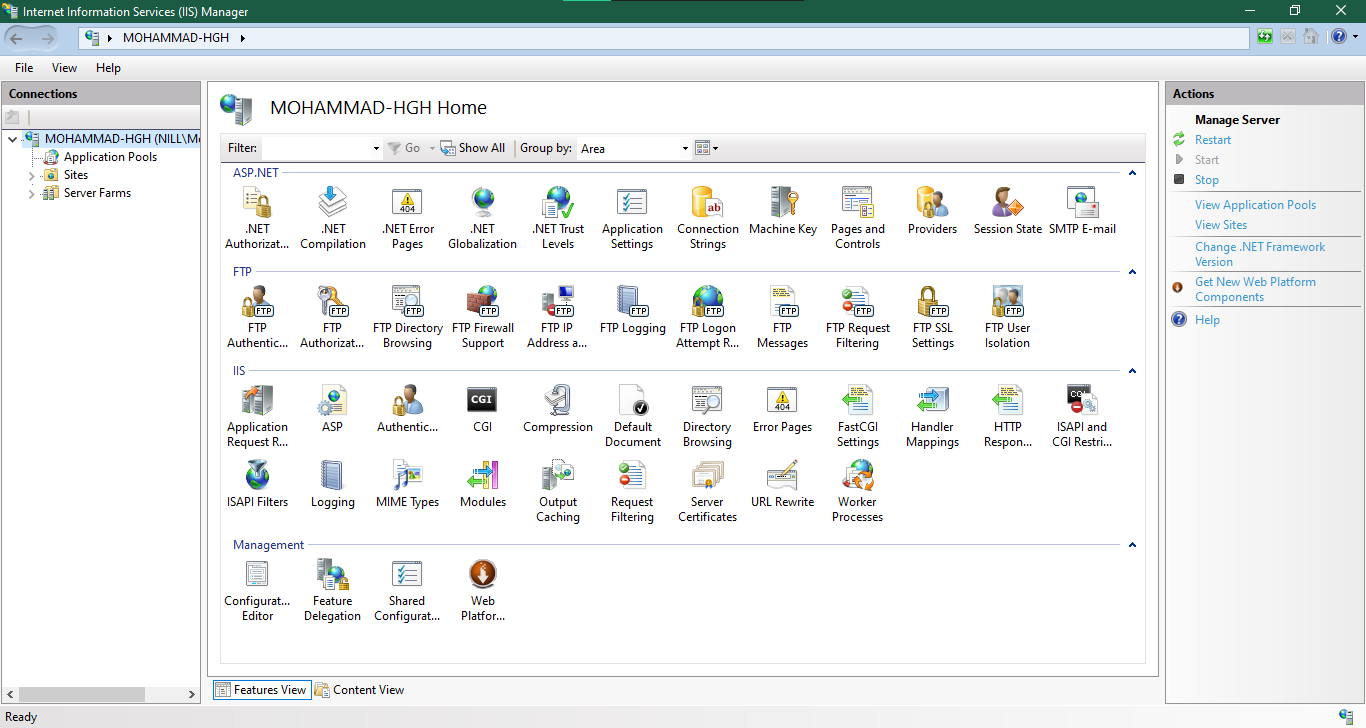Open .NET Compilation feature
The height and width of the screenshot is (728, 1366).
(x=333, y=218)
